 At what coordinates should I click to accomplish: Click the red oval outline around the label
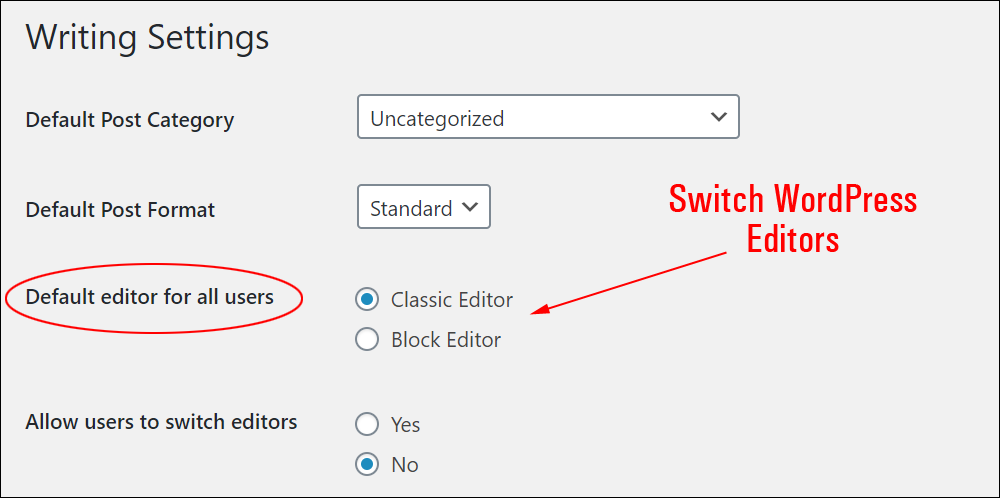point(154,298)
